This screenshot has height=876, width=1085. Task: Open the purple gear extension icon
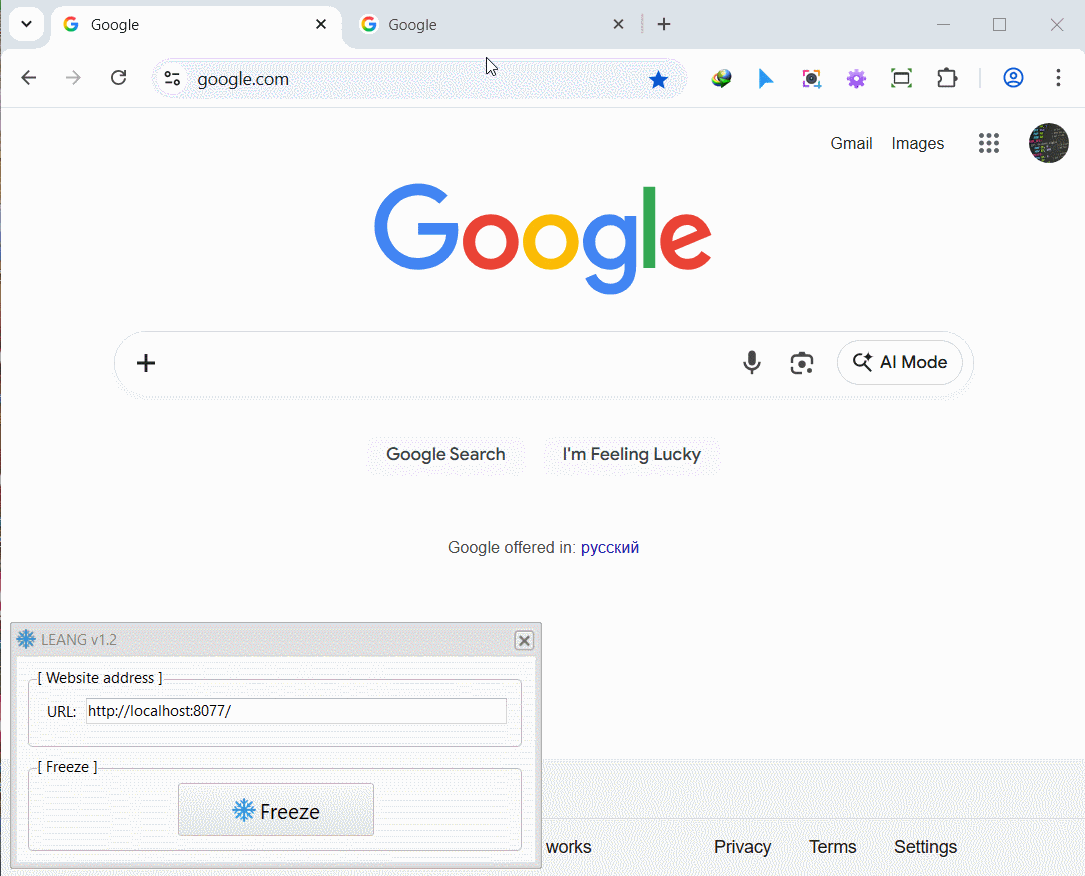click(x=856, y=78)
